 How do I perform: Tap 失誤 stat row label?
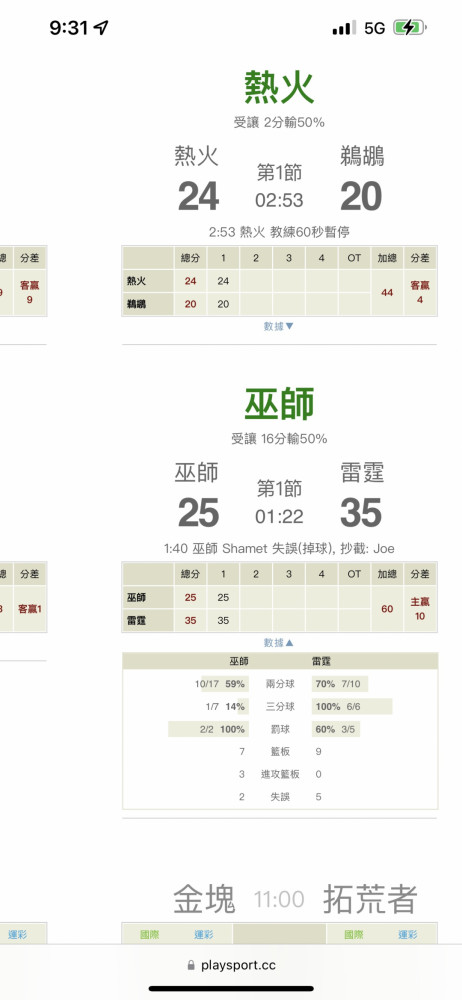pos(279,797)
